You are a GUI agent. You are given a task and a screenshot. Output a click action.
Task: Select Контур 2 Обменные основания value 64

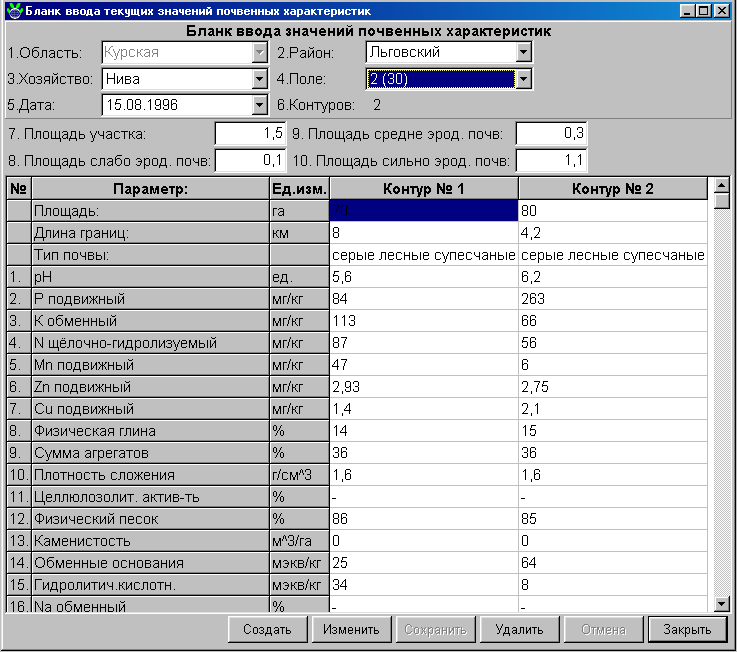pyautogui.click(x=613, y=563)
